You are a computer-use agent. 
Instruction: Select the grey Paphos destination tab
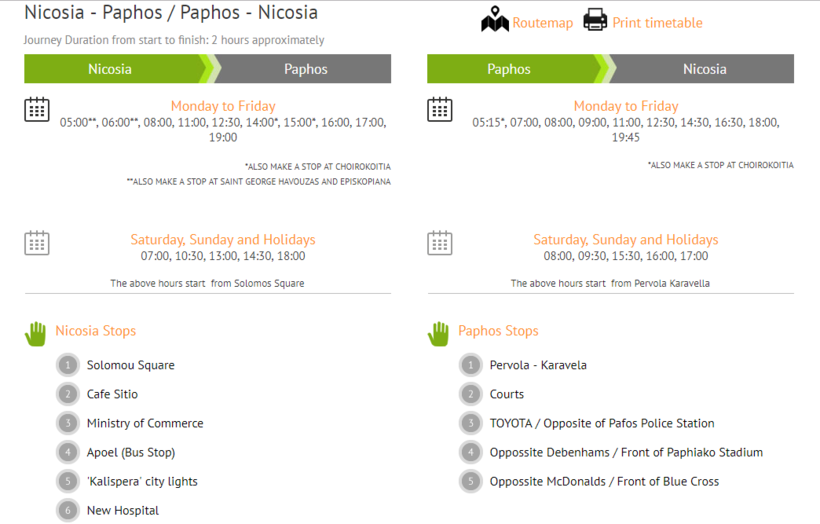coord(305,69)
